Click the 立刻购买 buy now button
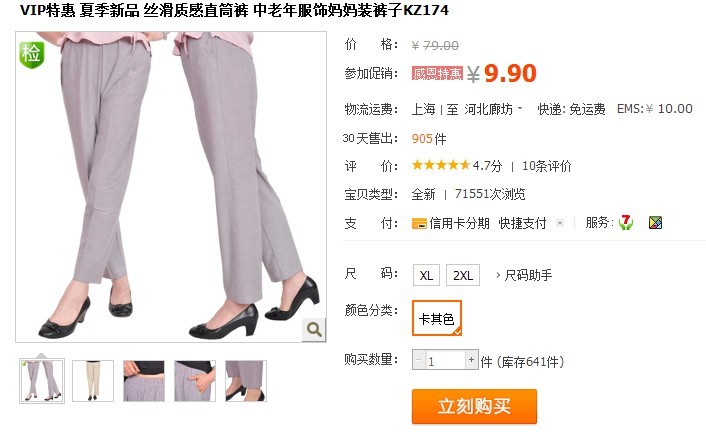Image resolution: width=706 pixels, height=438 pixels. click(x=474, y=406)
